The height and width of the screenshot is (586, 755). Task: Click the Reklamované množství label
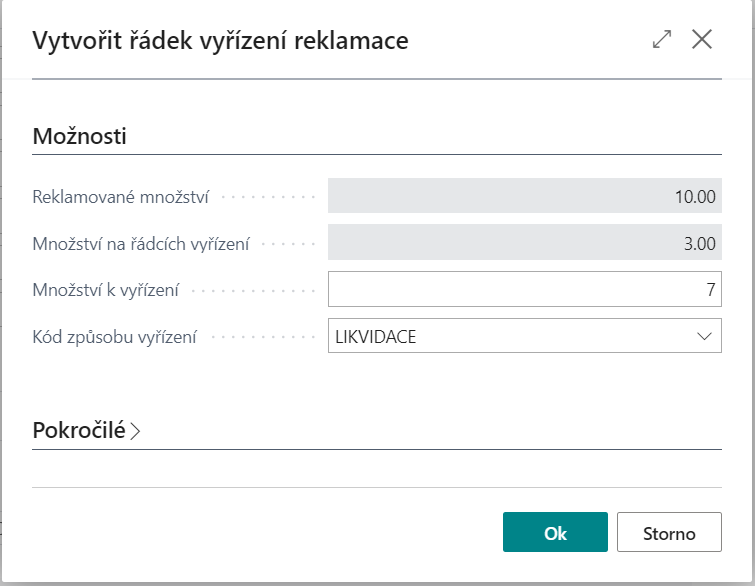121,197
